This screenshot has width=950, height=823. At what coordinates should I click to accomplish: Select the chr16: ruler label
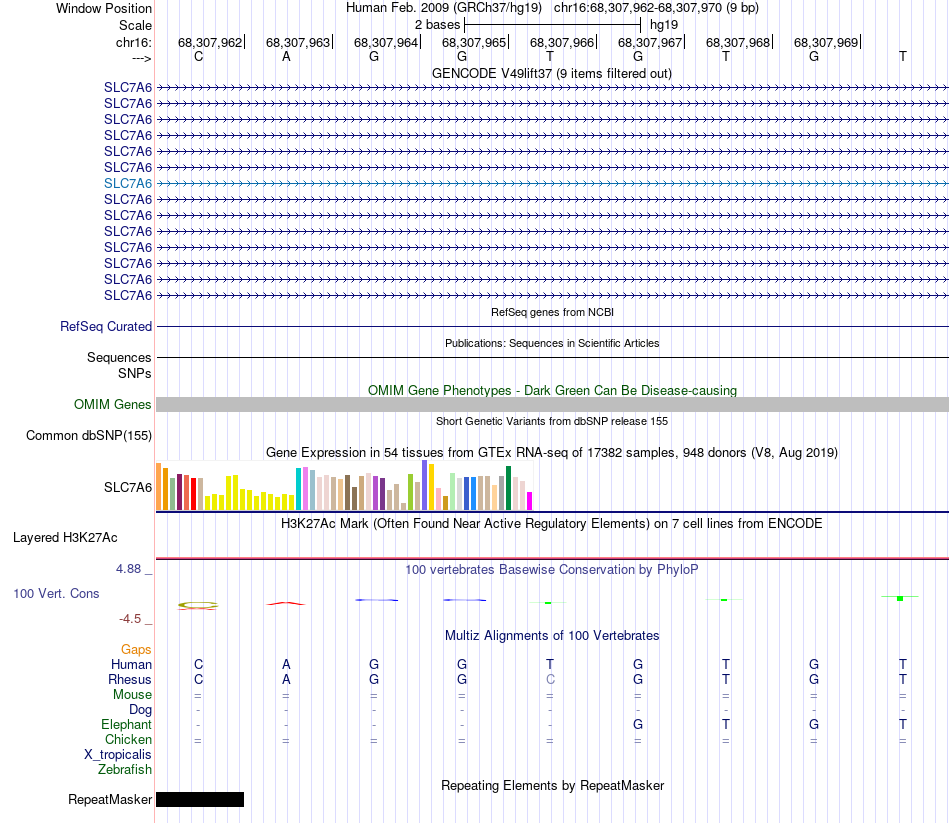tap(134, 42)
